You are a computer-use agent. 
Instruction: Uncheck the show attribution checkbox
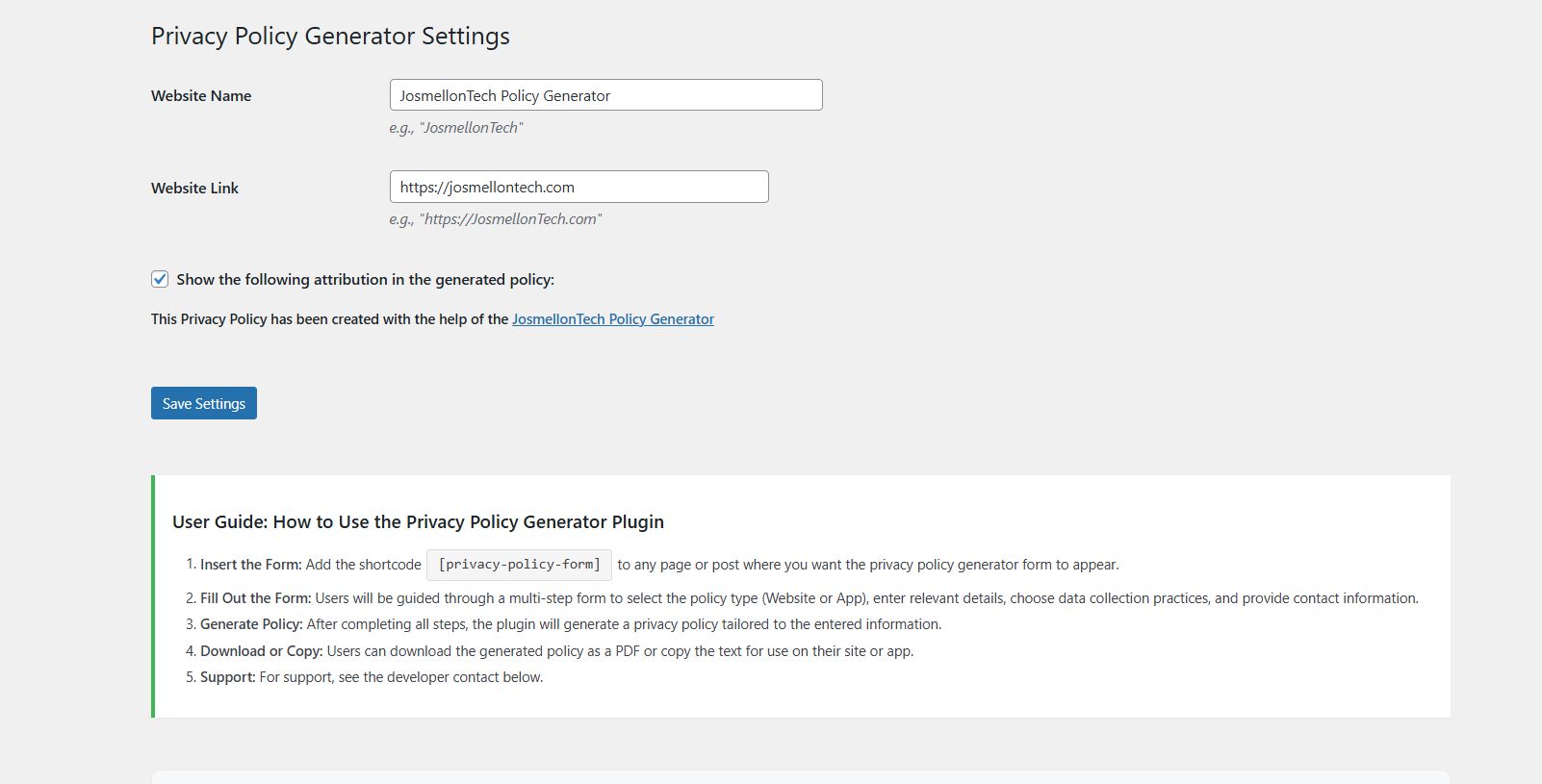click(160, 279)
